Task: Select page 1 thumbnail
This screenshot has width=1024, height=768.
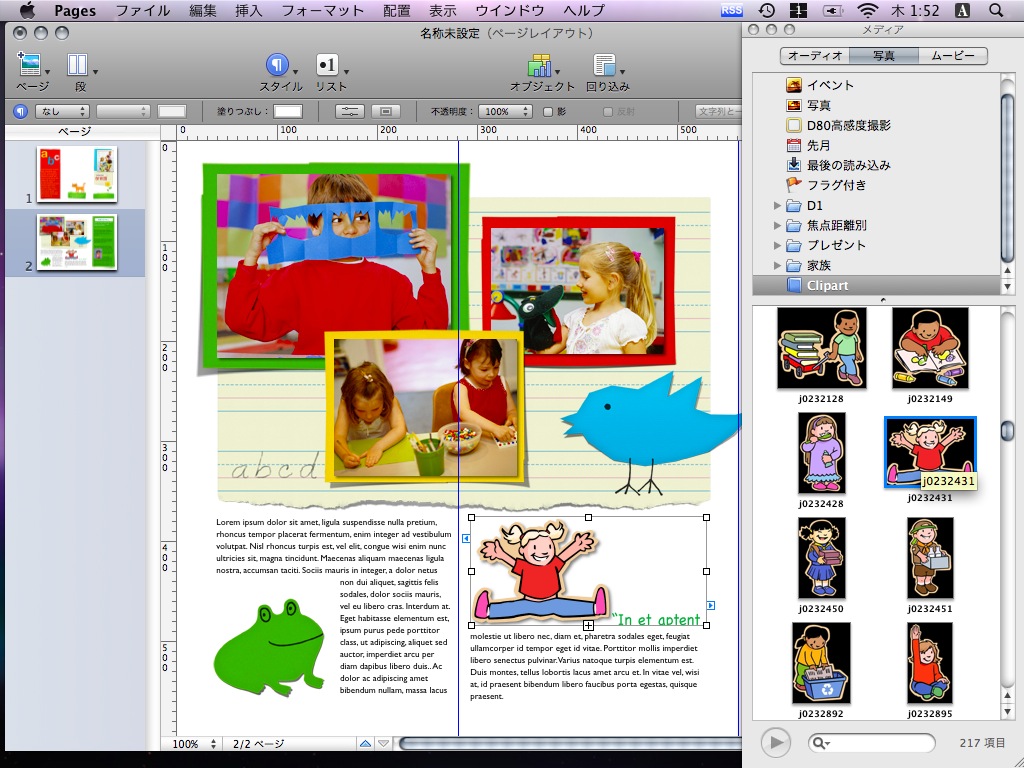Action: (x=77, y=174)
